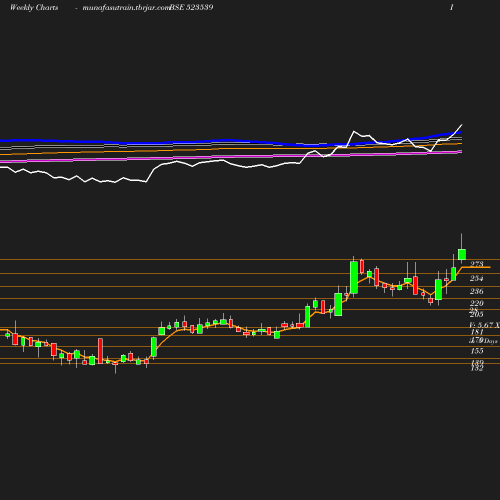Click the 'BSE 523539' symbol label
The height and width of the screenshot is (500, 500).
(191, 7)
